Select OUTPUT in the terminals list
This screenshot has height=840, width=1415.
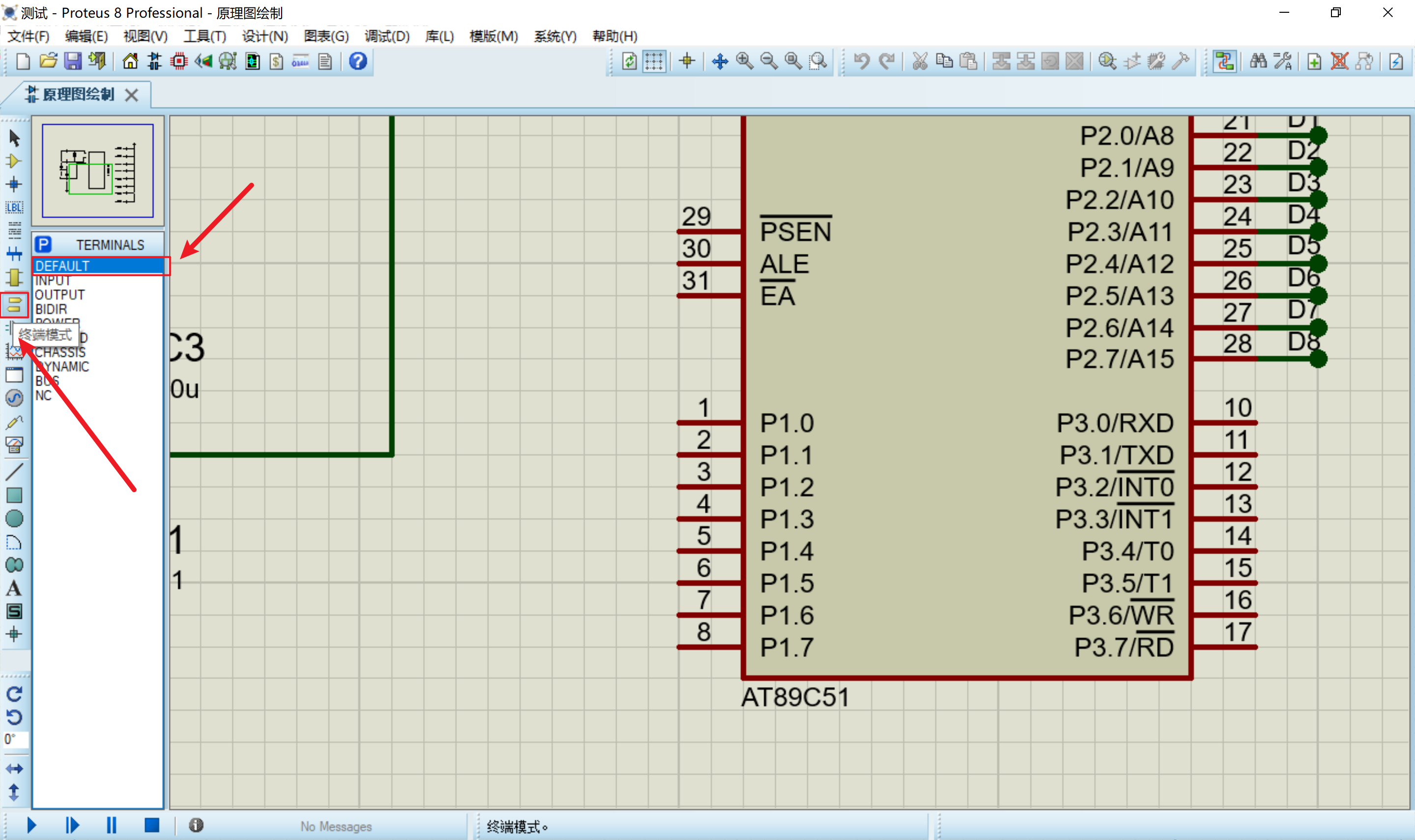(59, 295)
